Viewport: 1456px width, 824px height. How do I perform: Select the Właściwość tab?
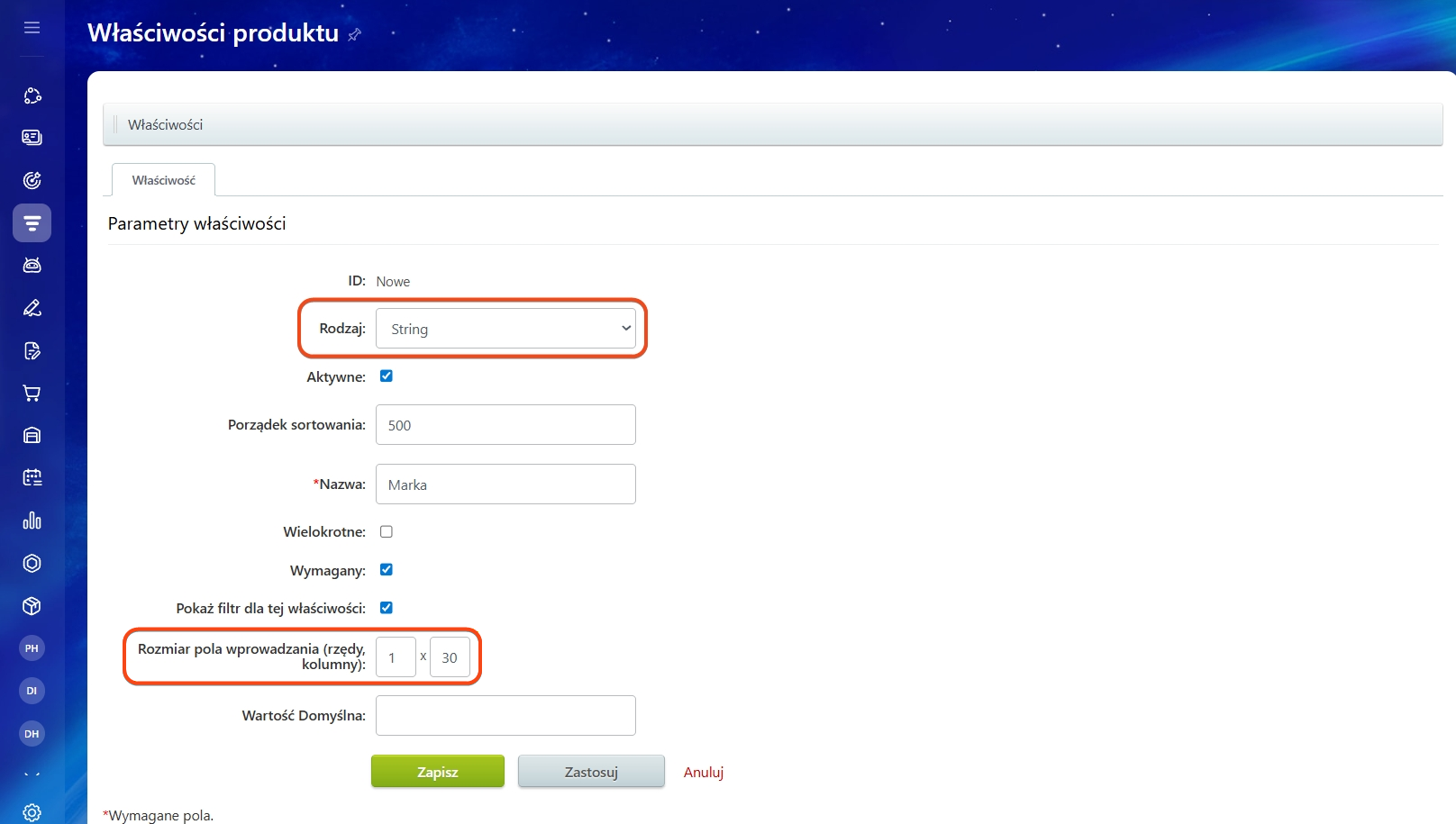click(x=163, y=180)
